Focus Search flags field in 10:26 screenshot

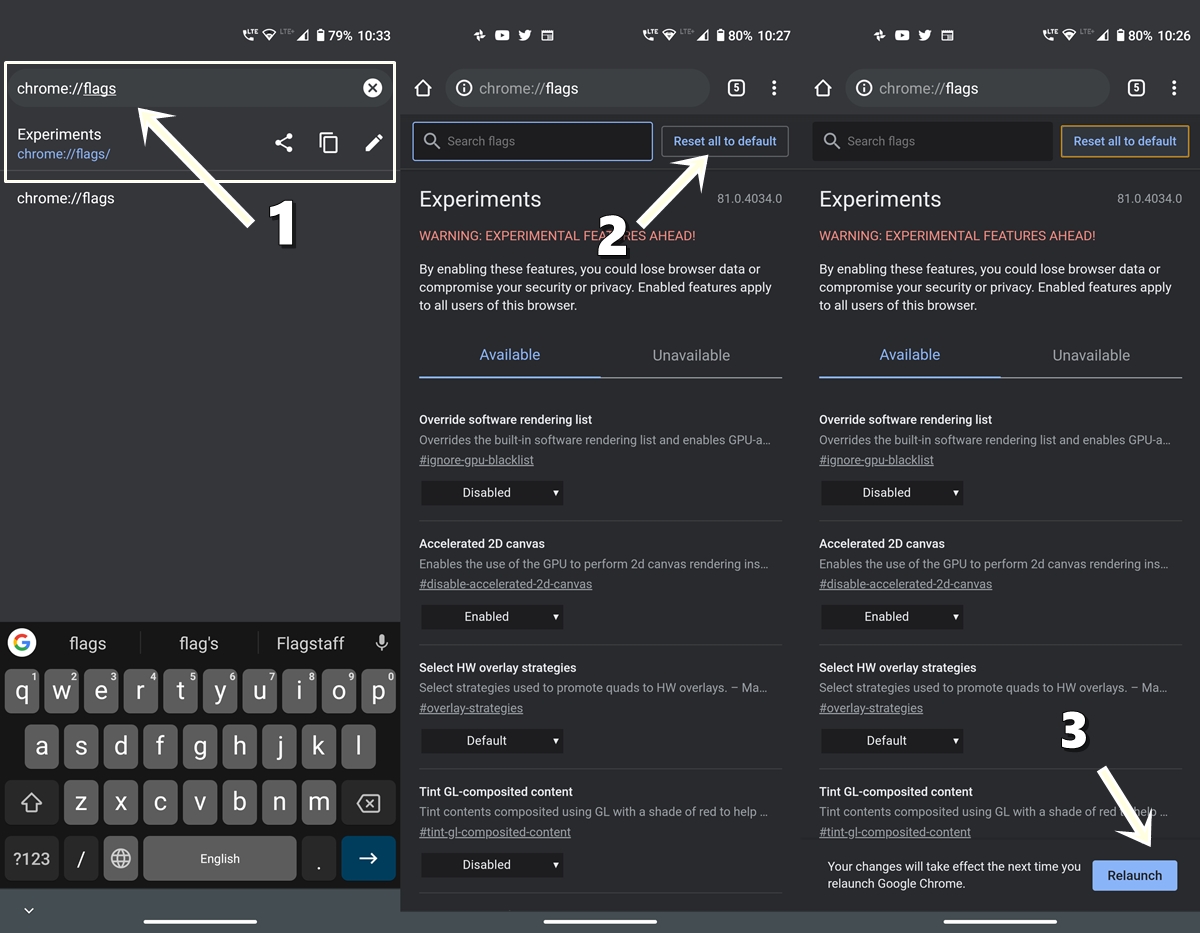[x=932, y=141]
